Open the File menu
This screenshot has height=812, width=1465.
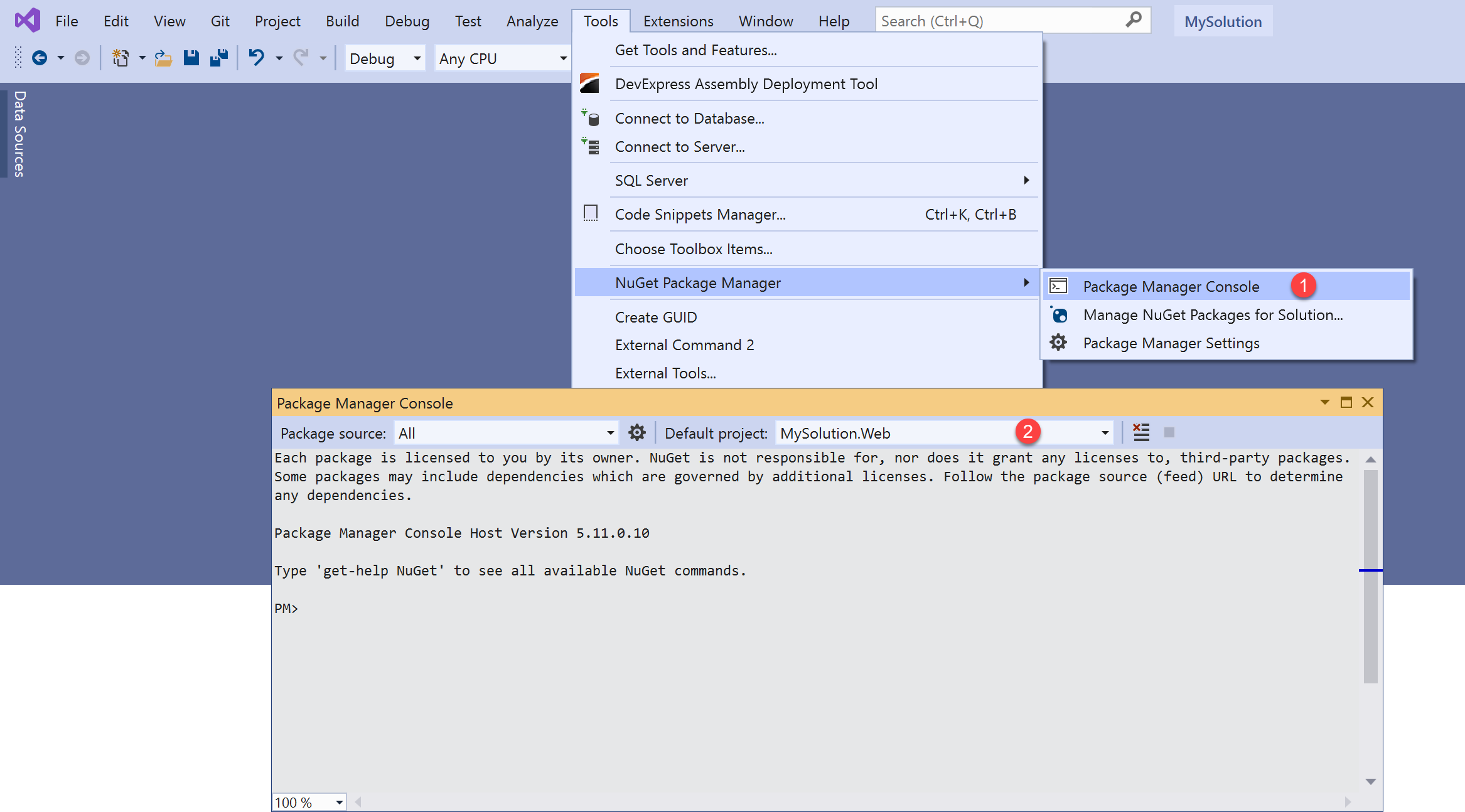pyautogui.click(x=67, y=21)
